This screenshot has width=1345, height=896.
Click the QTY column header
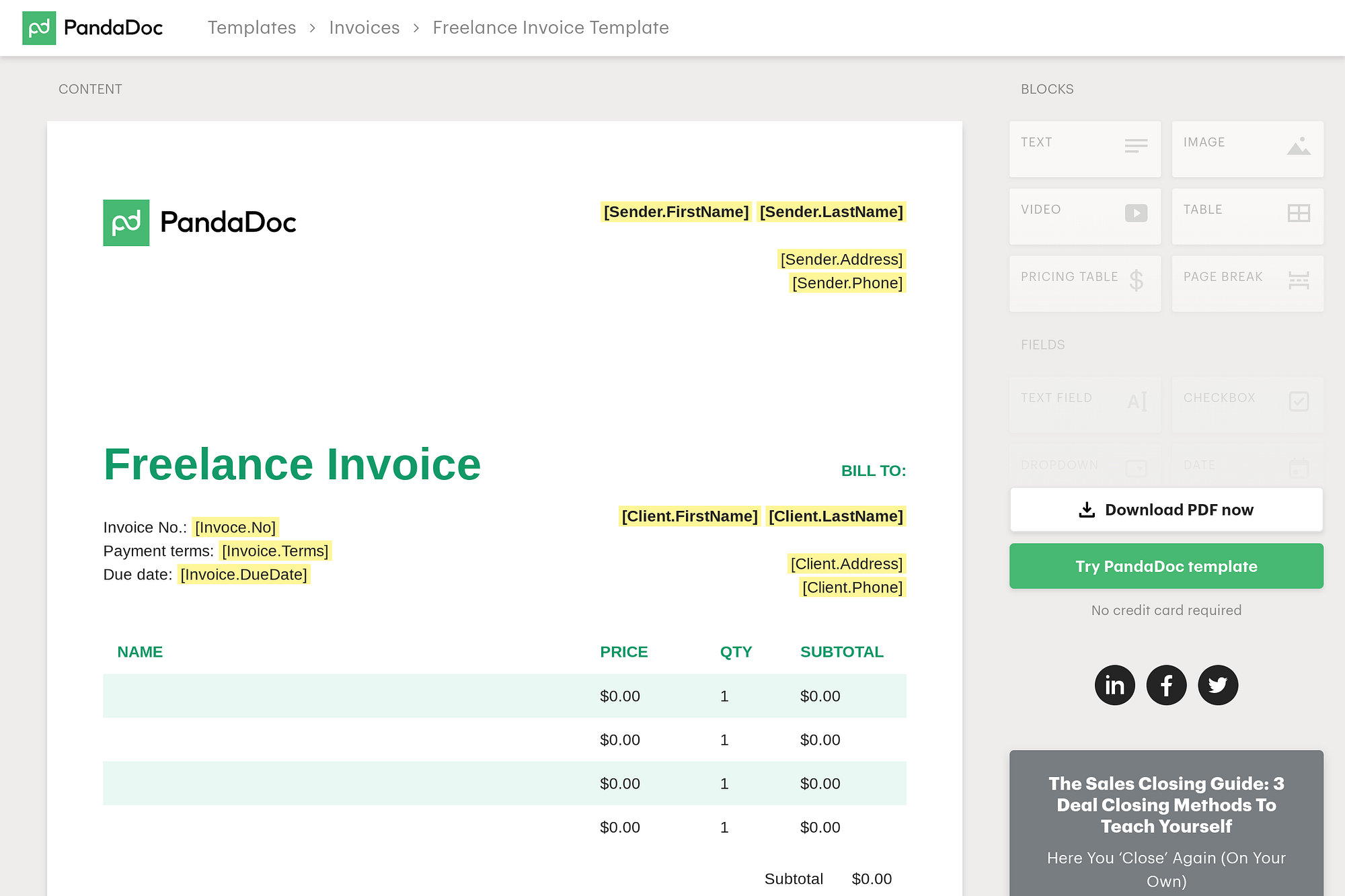click(736, 652)
